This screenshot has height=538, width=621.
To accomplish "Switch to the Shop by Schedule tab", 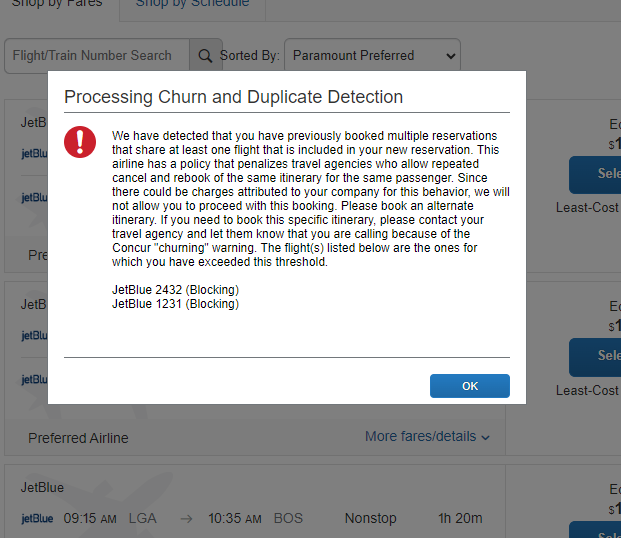I will pyautogui.click(x=192, y=4).
